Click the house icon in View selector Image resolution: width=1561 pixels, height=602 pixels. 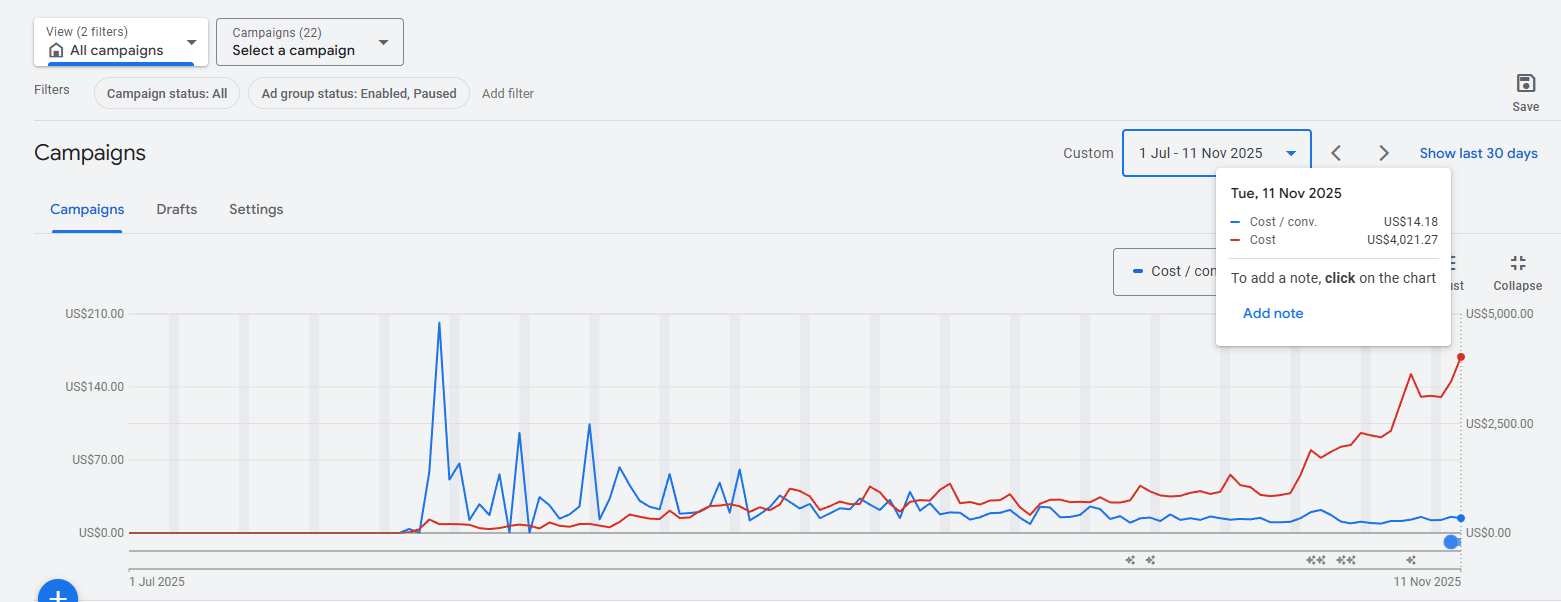point(56,50)
